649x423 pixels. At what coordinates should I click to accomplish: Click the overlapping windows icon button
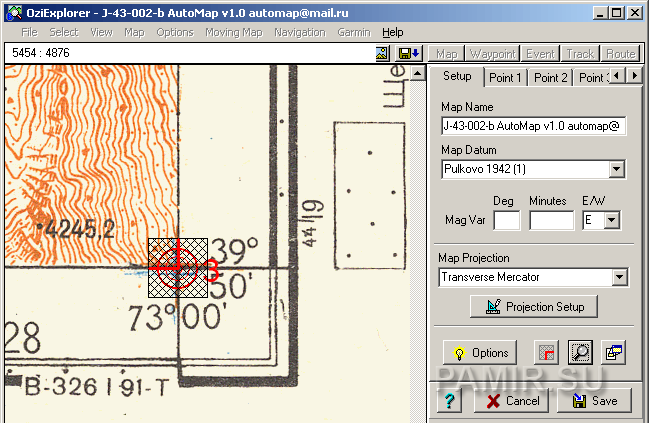[x=613, y=353]
